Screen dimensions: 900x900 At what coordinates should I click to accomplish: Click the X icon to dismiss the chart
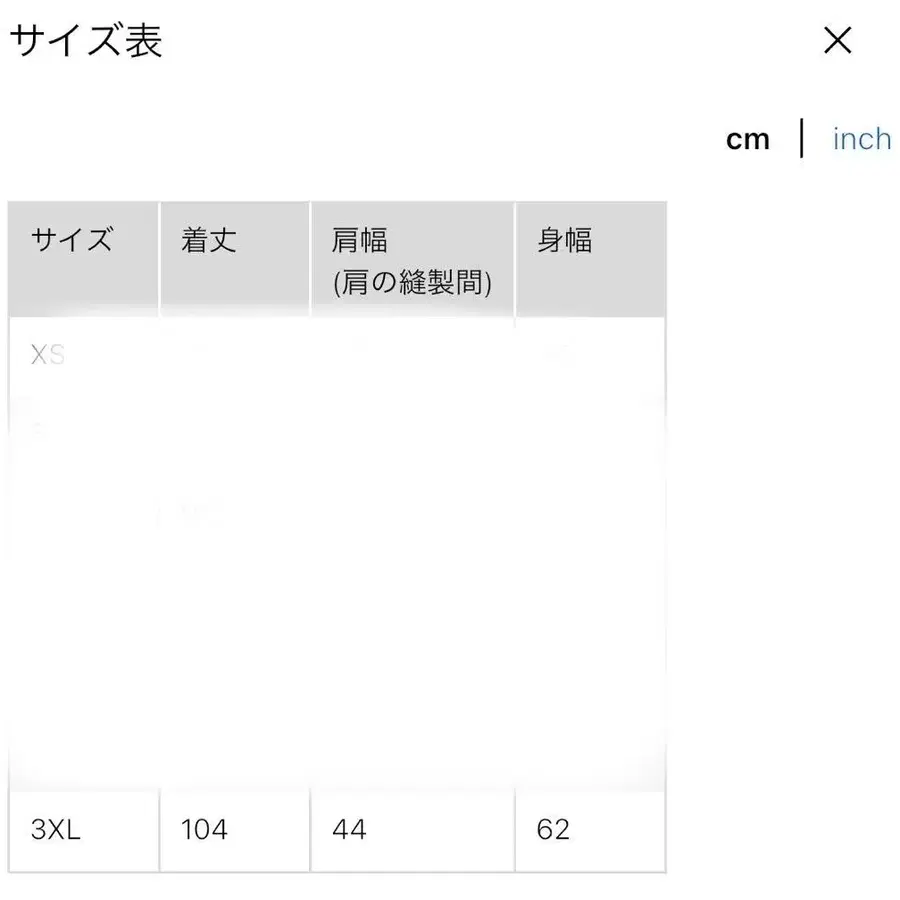(836, 42)
